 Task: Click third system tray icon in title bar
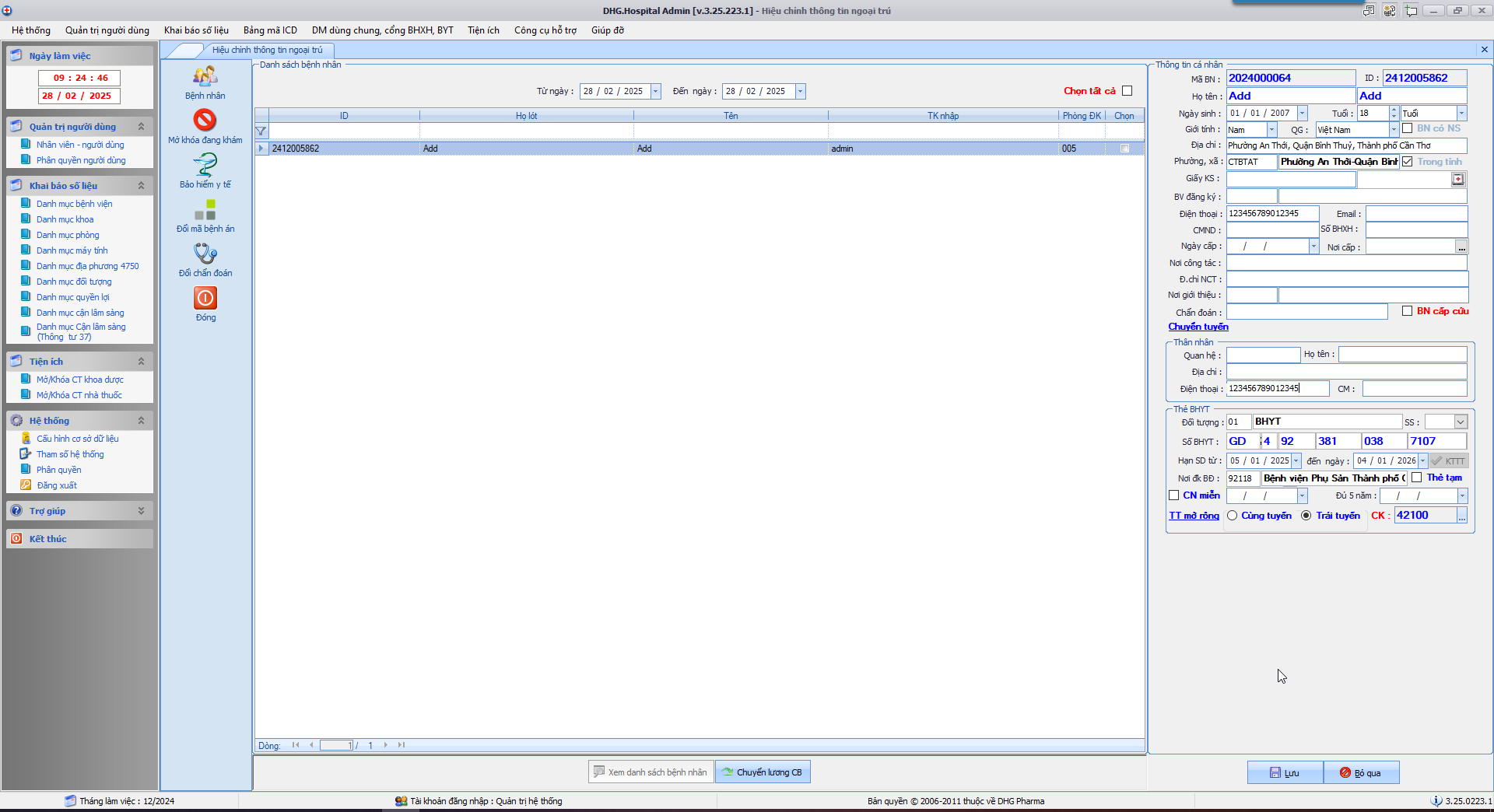(1411, 10)
